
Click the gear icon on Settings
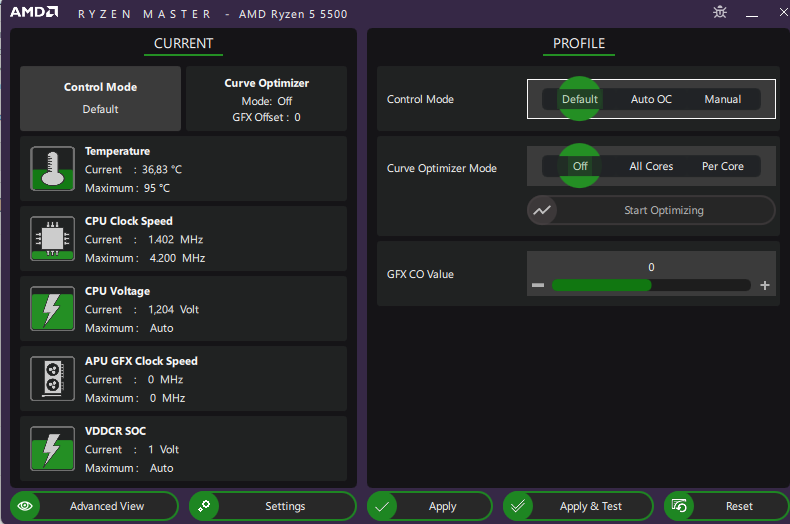coord(204,506)
